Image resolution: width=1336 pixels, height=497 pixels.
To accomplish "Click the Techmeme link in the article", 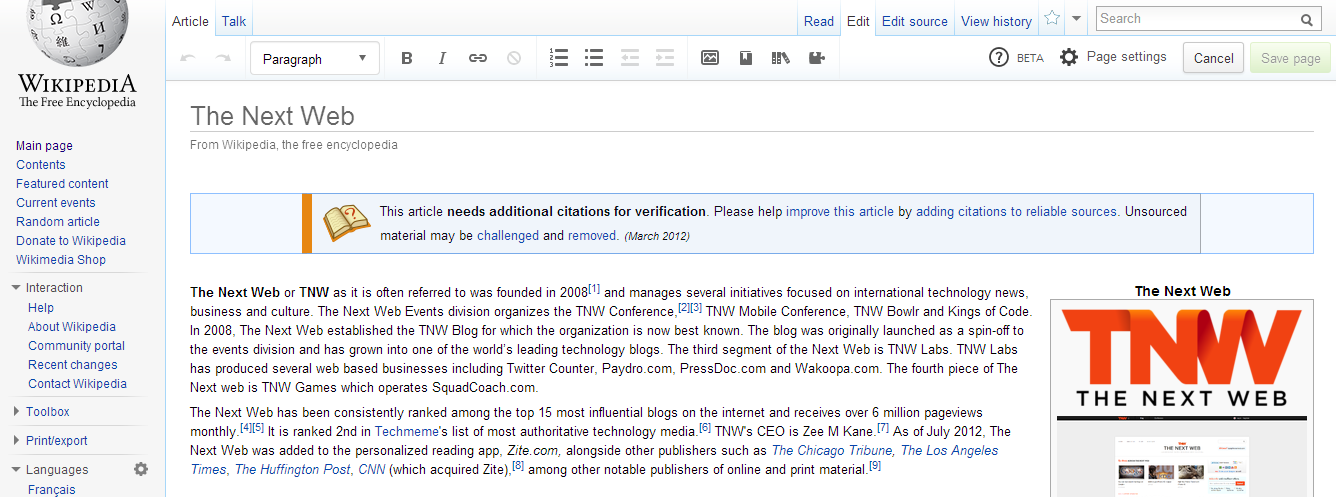I will coord(408,431).
